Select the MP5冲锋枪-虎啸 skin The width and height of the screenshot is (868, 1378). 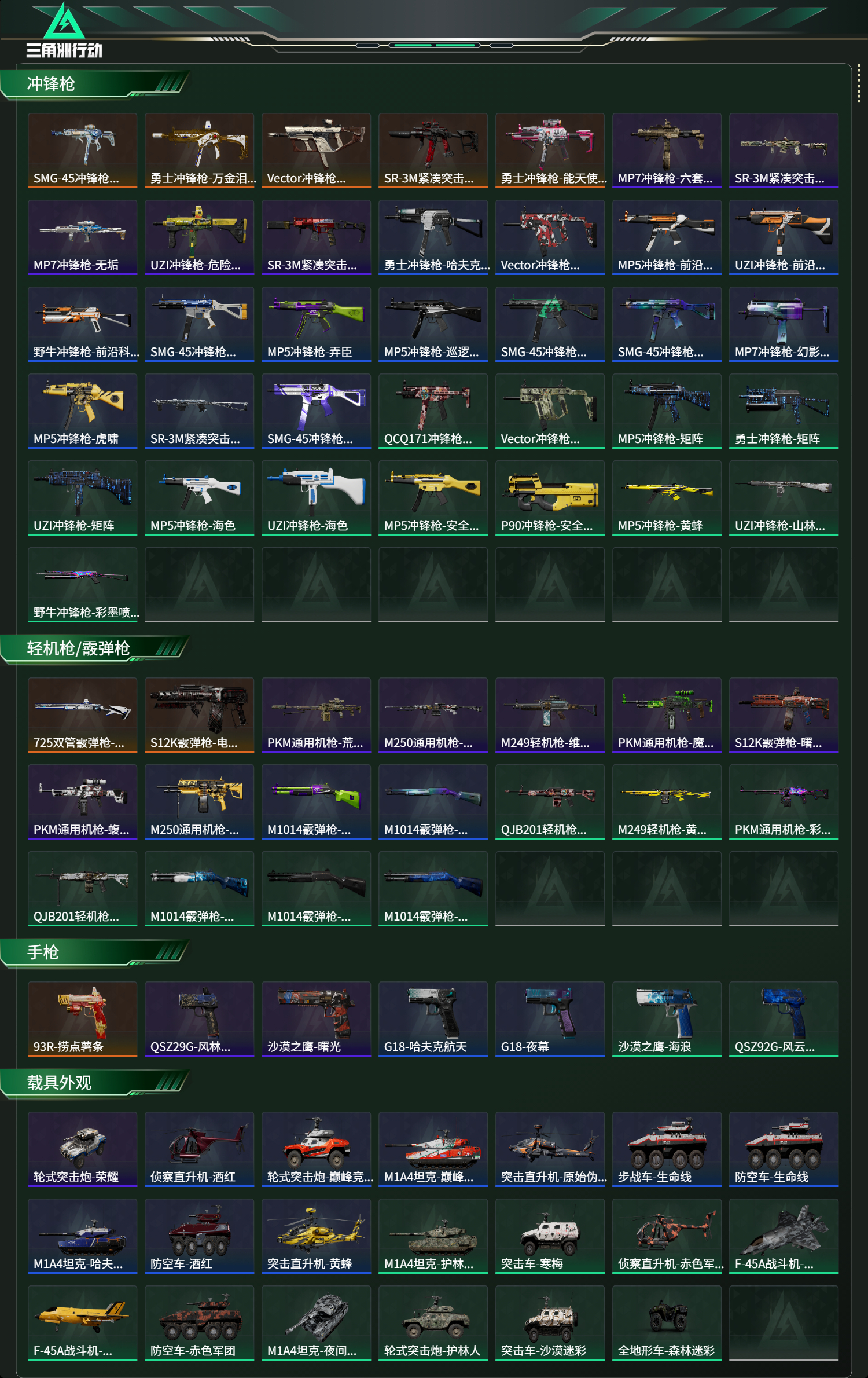tap(82, 411)
